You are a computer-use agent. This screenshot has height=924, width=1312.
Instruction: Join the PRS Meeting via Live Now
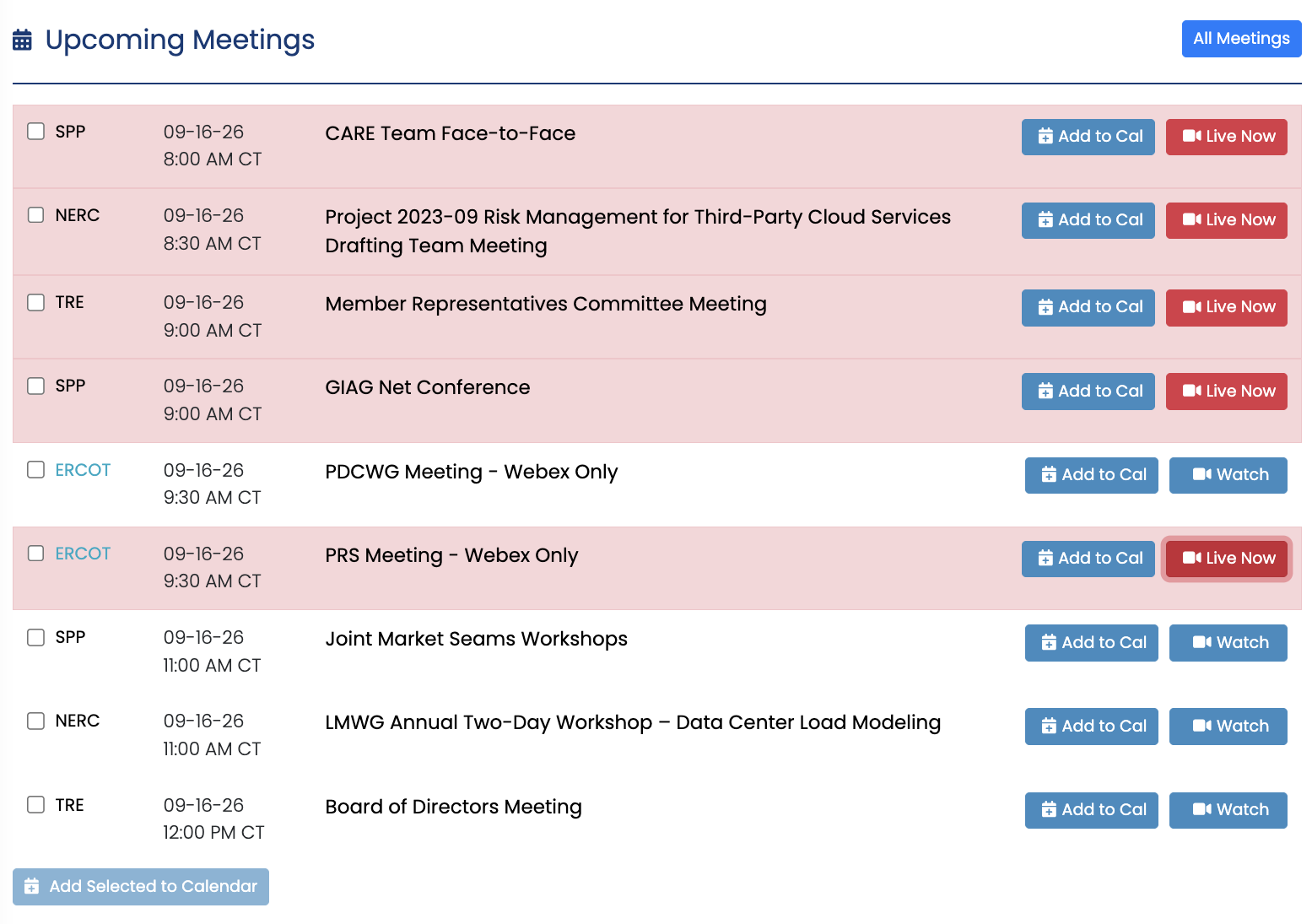[x=1226, y=559]
